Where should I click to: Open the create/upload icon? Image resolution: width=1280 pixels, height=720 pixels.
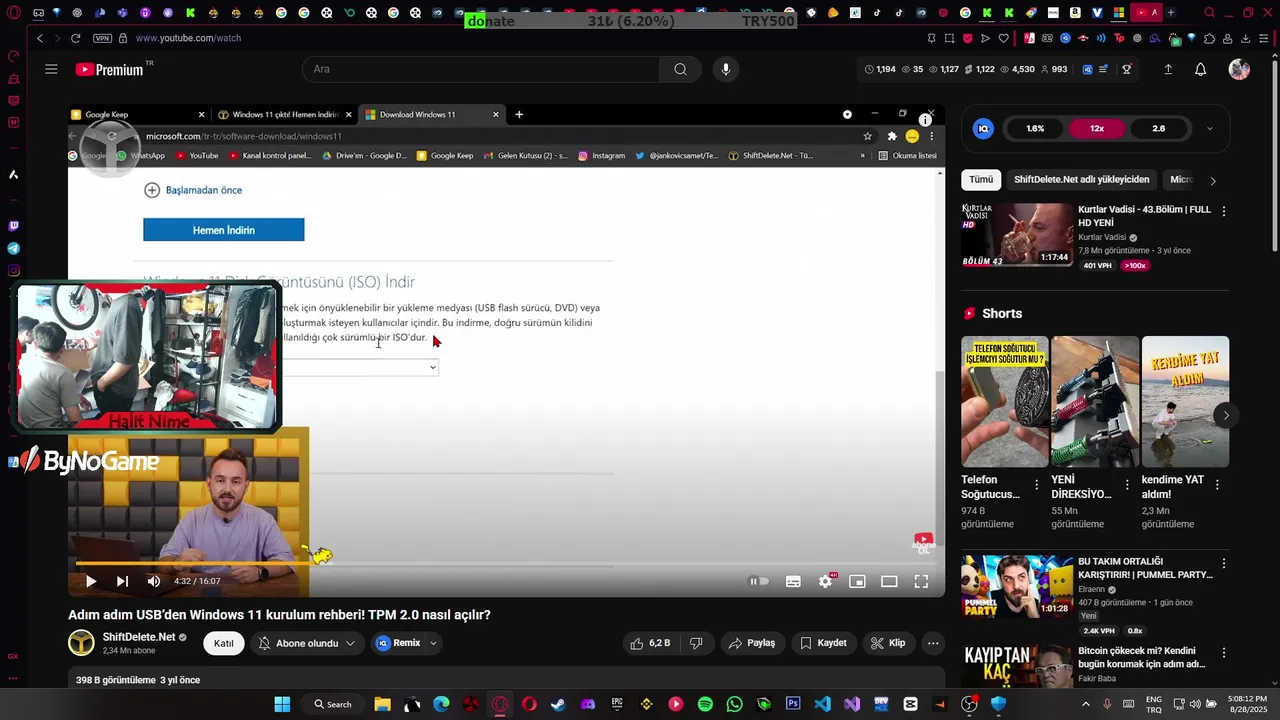click(1168, 69)
